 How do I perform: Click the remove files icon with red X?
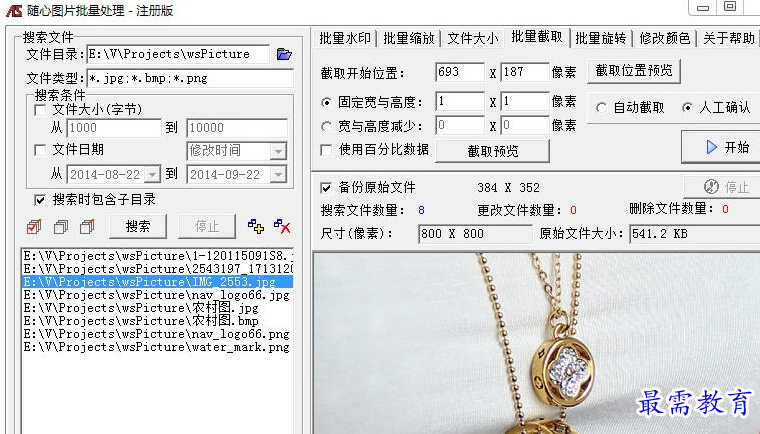pyautogui.click(x=282, y=226)
